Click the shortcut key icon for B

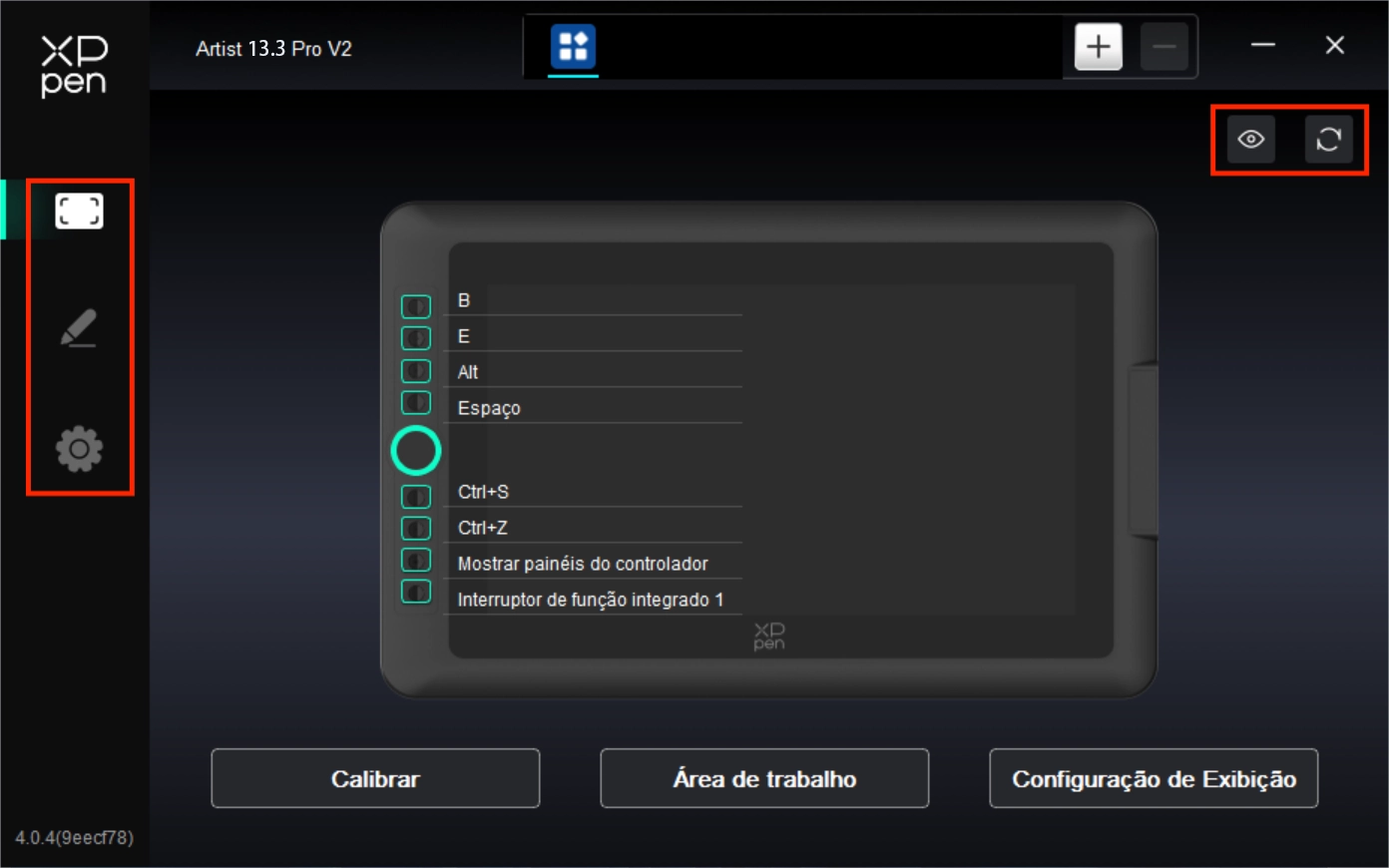click(416, 306)
